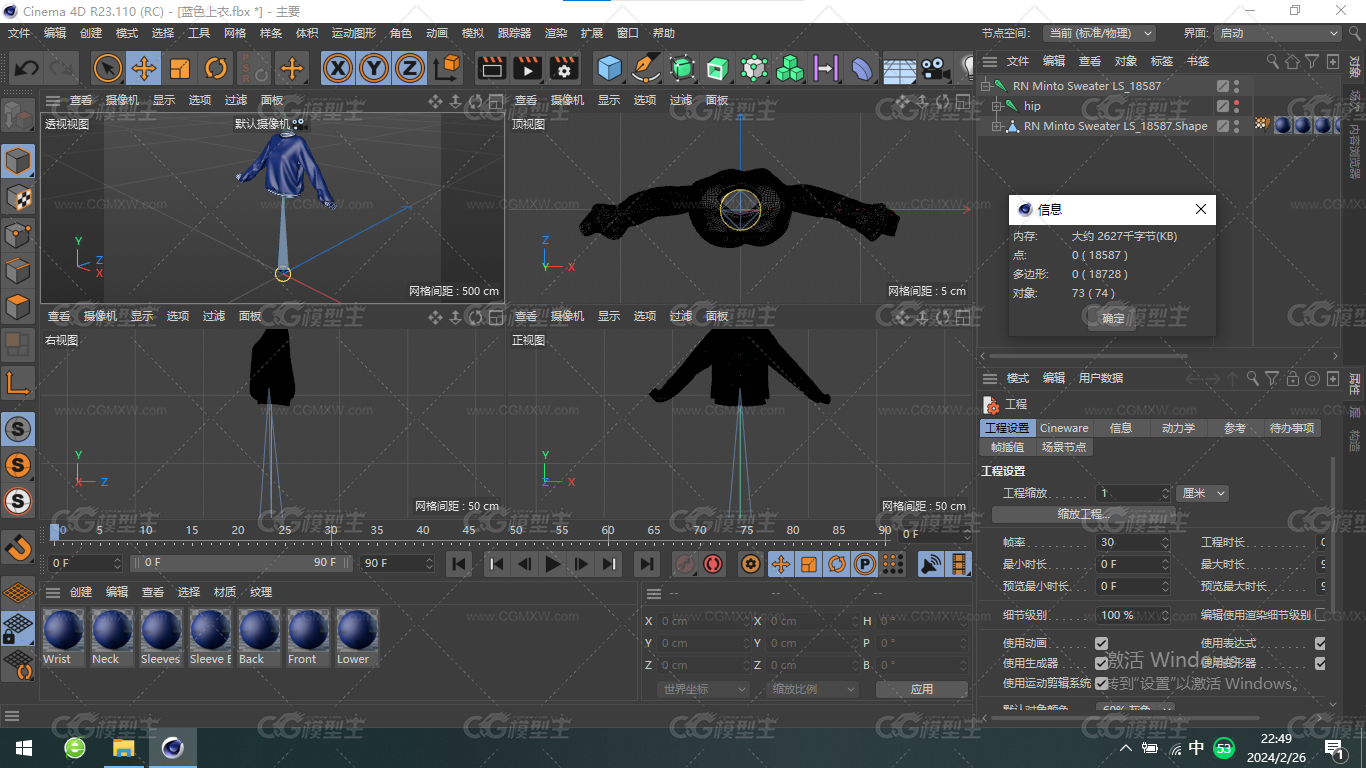Toggle the Z axis lock
Viewport: 1366px width, 768px height.
click(409, 68)
